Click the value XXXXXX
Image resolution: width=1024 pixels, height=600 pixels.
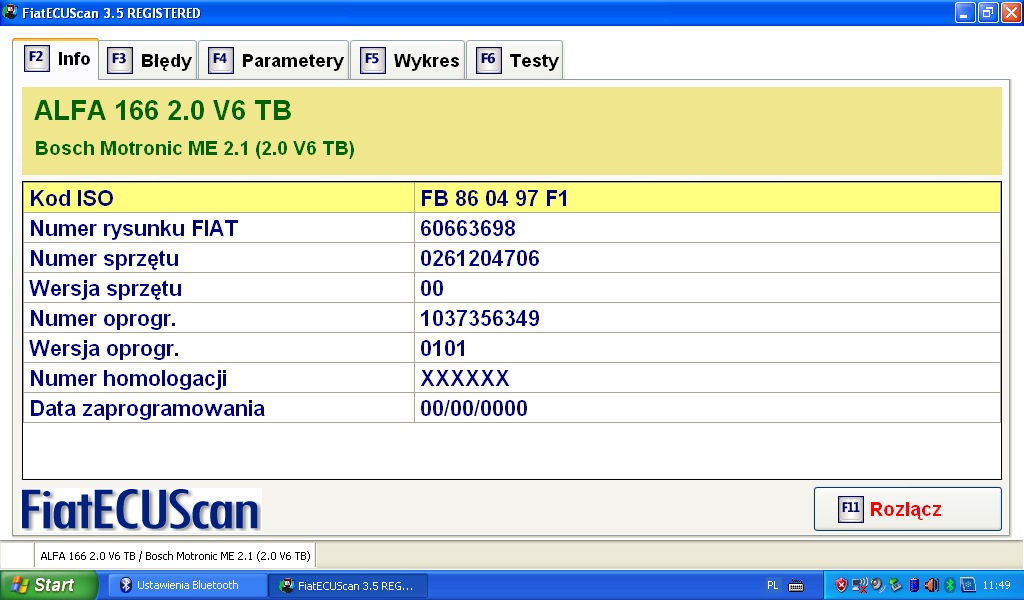(x=464, y=379)
